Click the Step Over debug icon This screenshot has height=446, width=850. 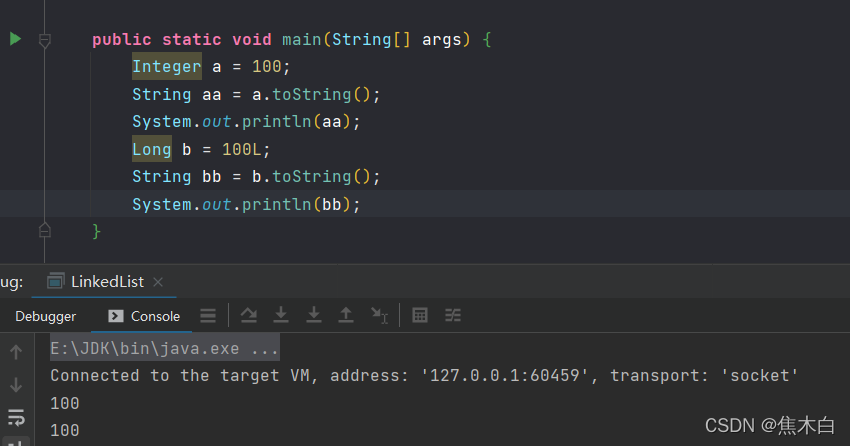tap(249, 315)
